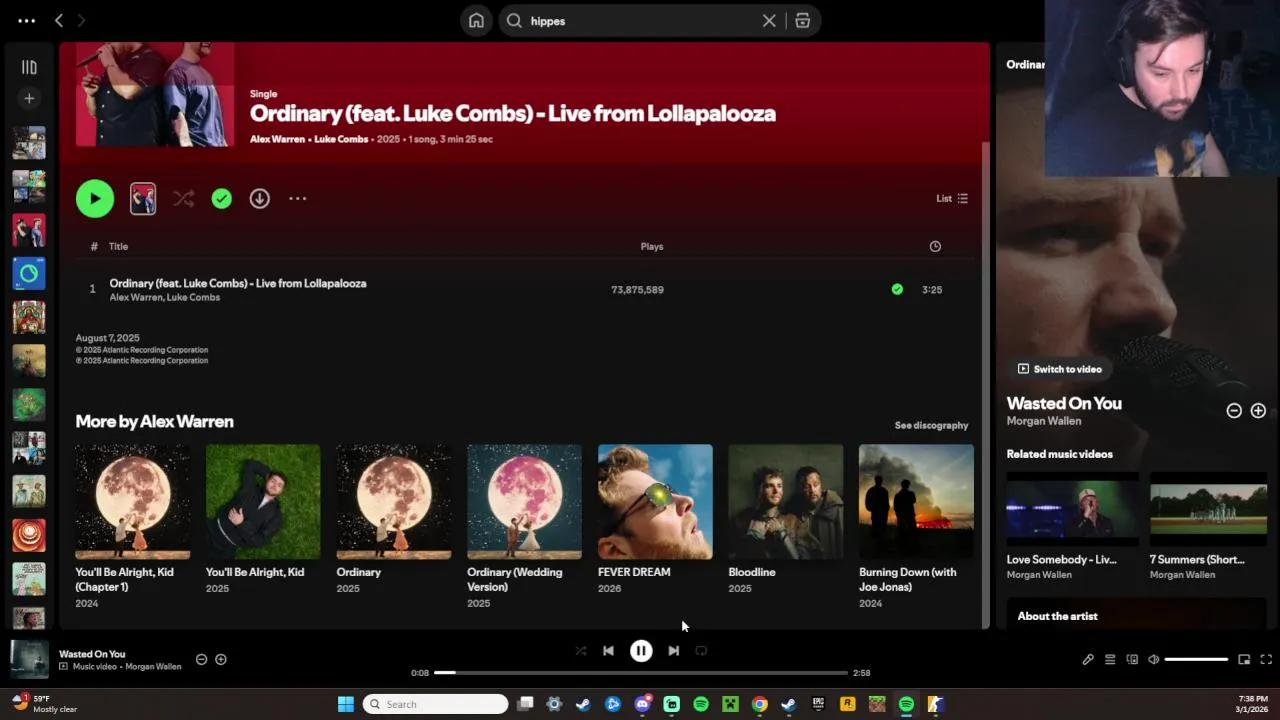This screenshot has width=1280, height=720.
Task: Open Connect to a device
Action: (x=1132, y=659)
